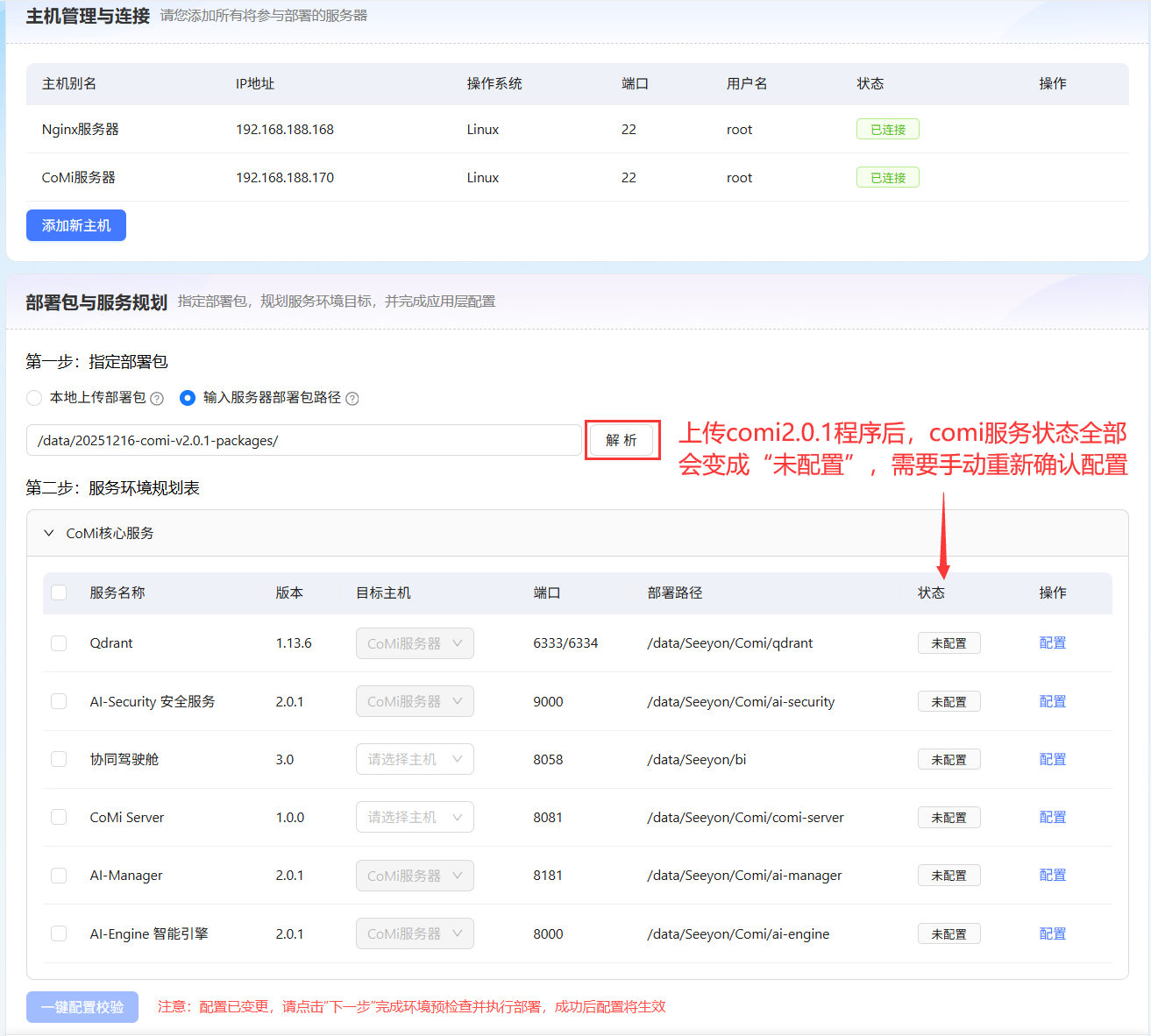Collapse the CoMi核心服务 section
This screenshot has height=1036, width=1151.
pos(49,533)
